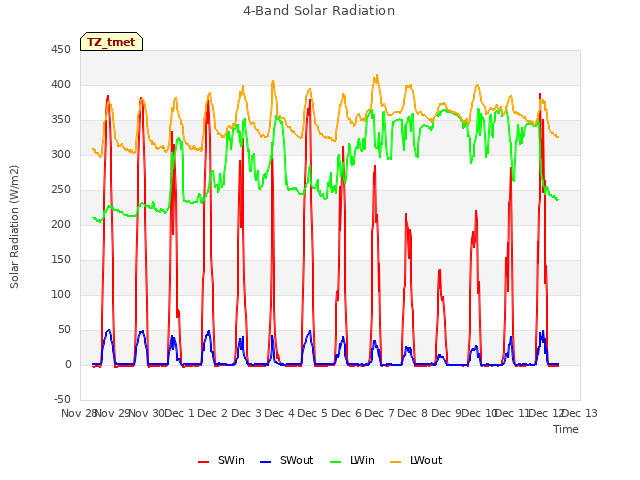Click the Dec 8 x-axis label

(413, 413)
